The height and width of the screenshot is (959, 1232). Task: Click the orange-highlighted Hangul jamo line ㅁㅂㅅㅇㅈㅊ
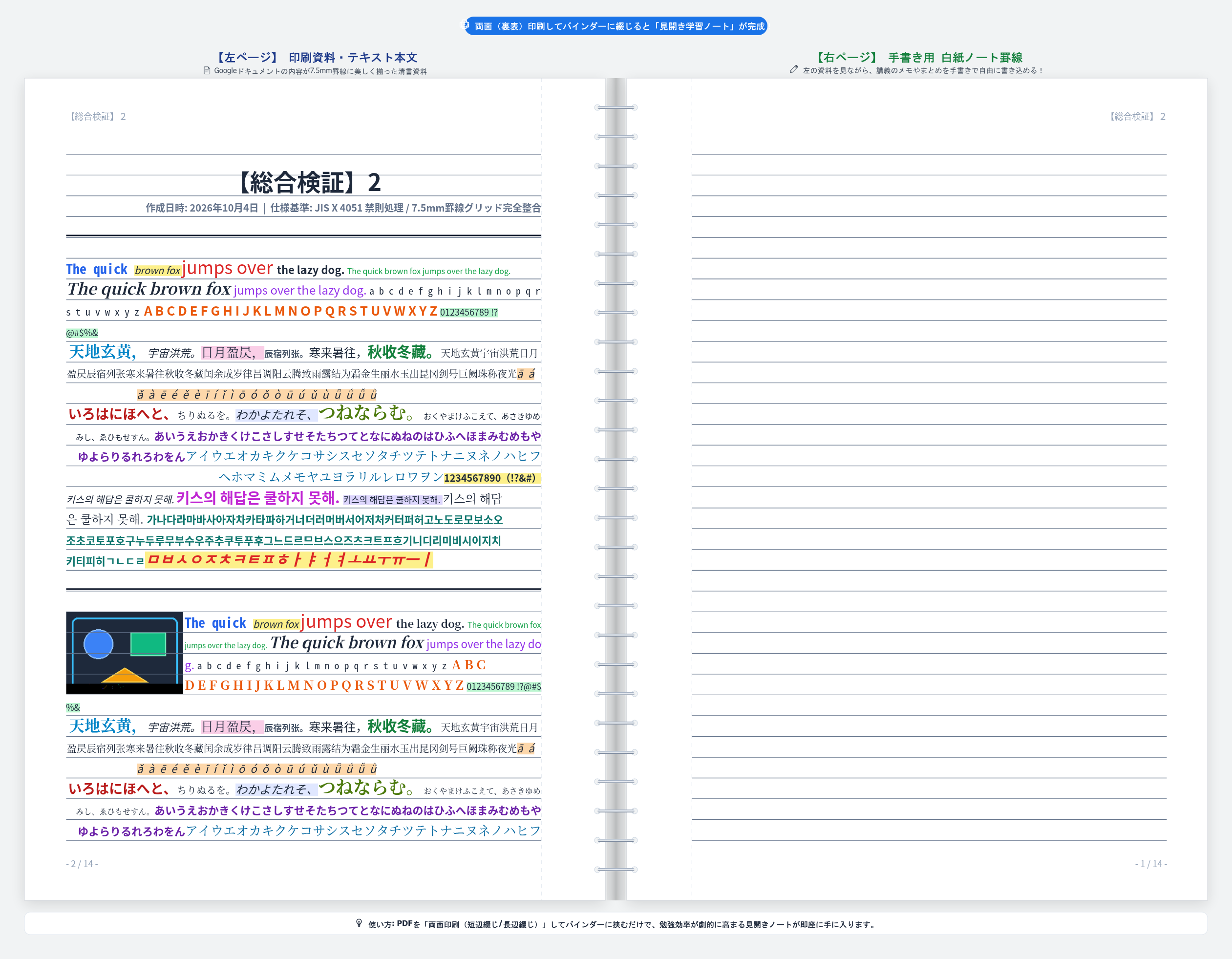(x=289, y=559)
